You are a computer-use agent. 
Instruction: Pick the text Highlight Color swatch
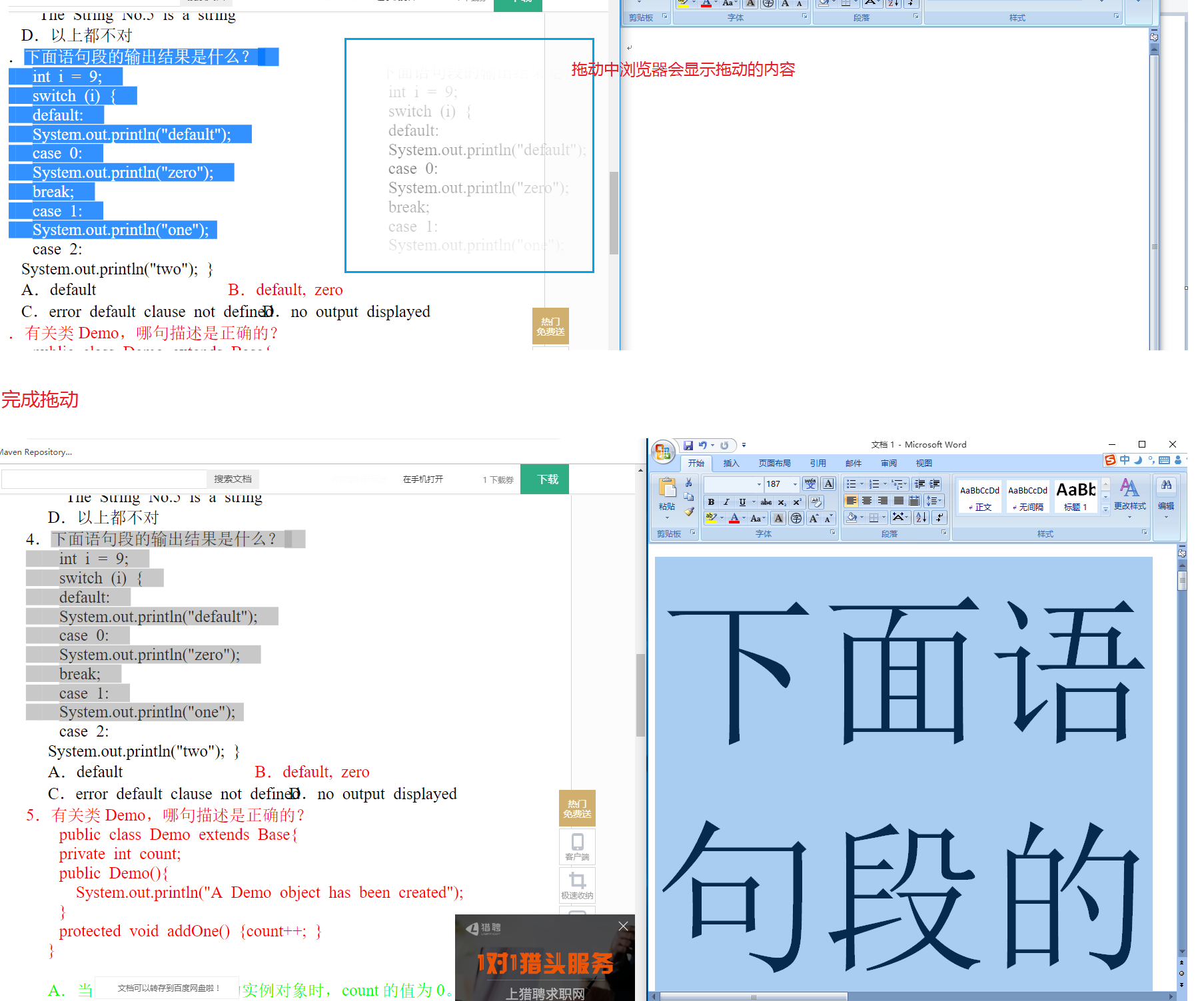(x=711, y=518)
